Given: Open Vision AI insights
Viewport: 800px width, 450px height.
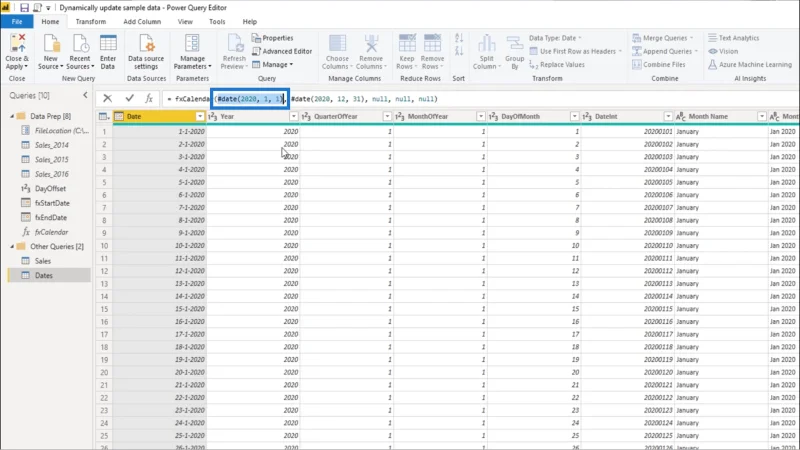Looking at the screenshot, I should click(723, 51).
